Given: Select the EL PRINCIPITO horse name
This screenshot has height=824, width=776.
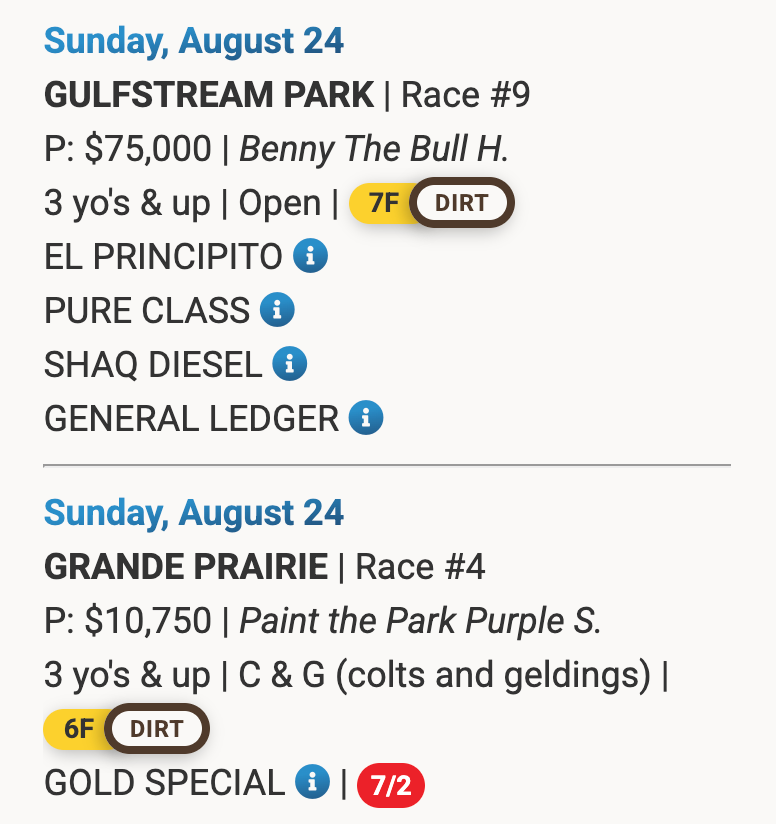Looking at the screenshot, I should click(x=163, y=256).
